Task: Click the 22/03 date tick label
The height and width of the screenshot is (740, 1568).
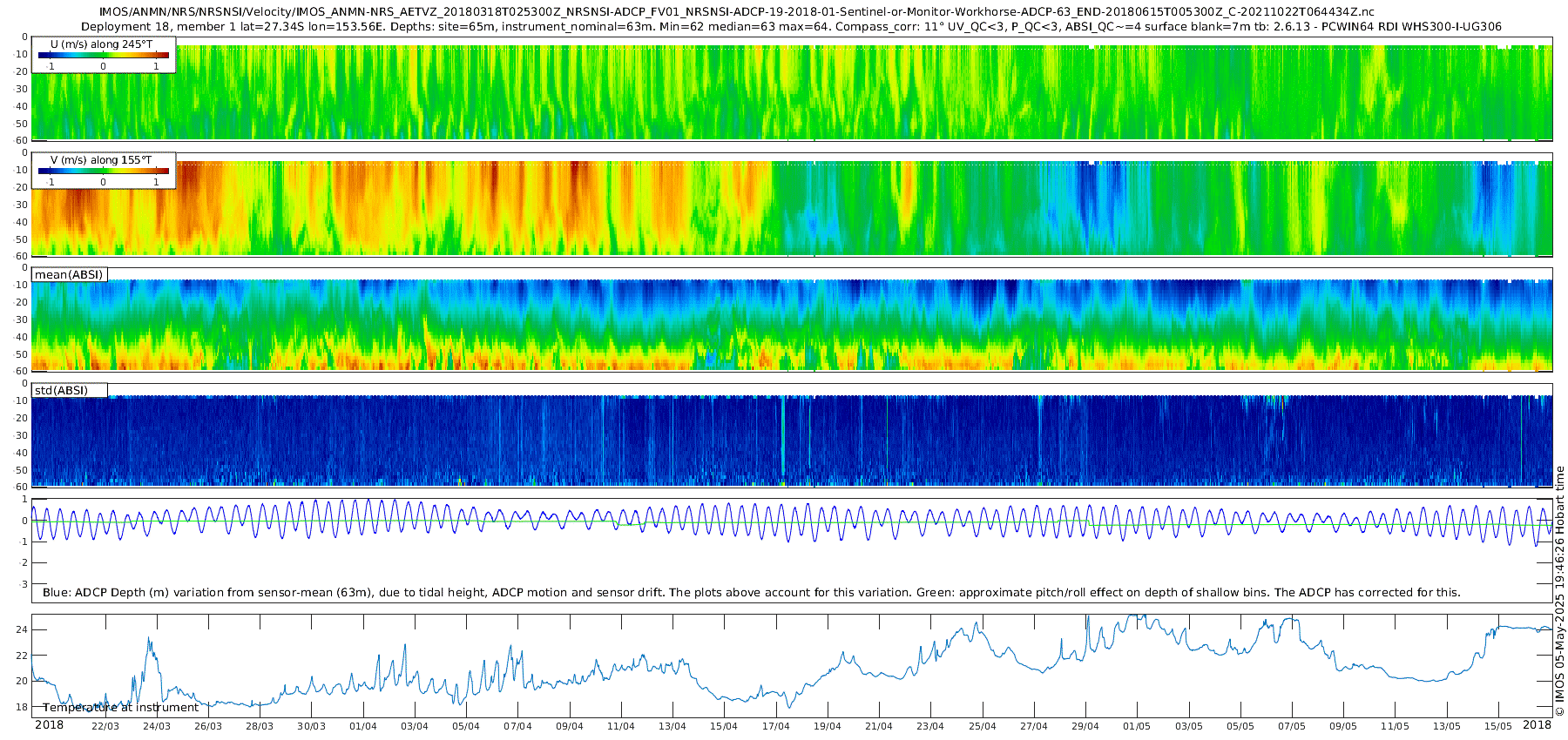Action: [105, 726]
